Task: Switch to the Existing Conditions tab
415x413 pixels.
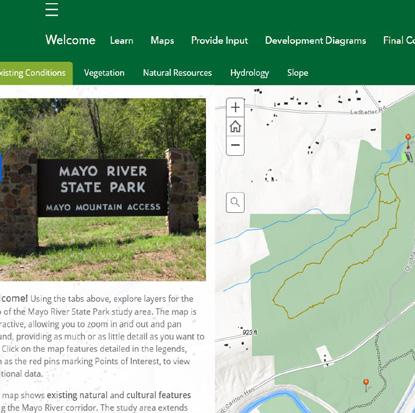Action: (x=35, y=73)
